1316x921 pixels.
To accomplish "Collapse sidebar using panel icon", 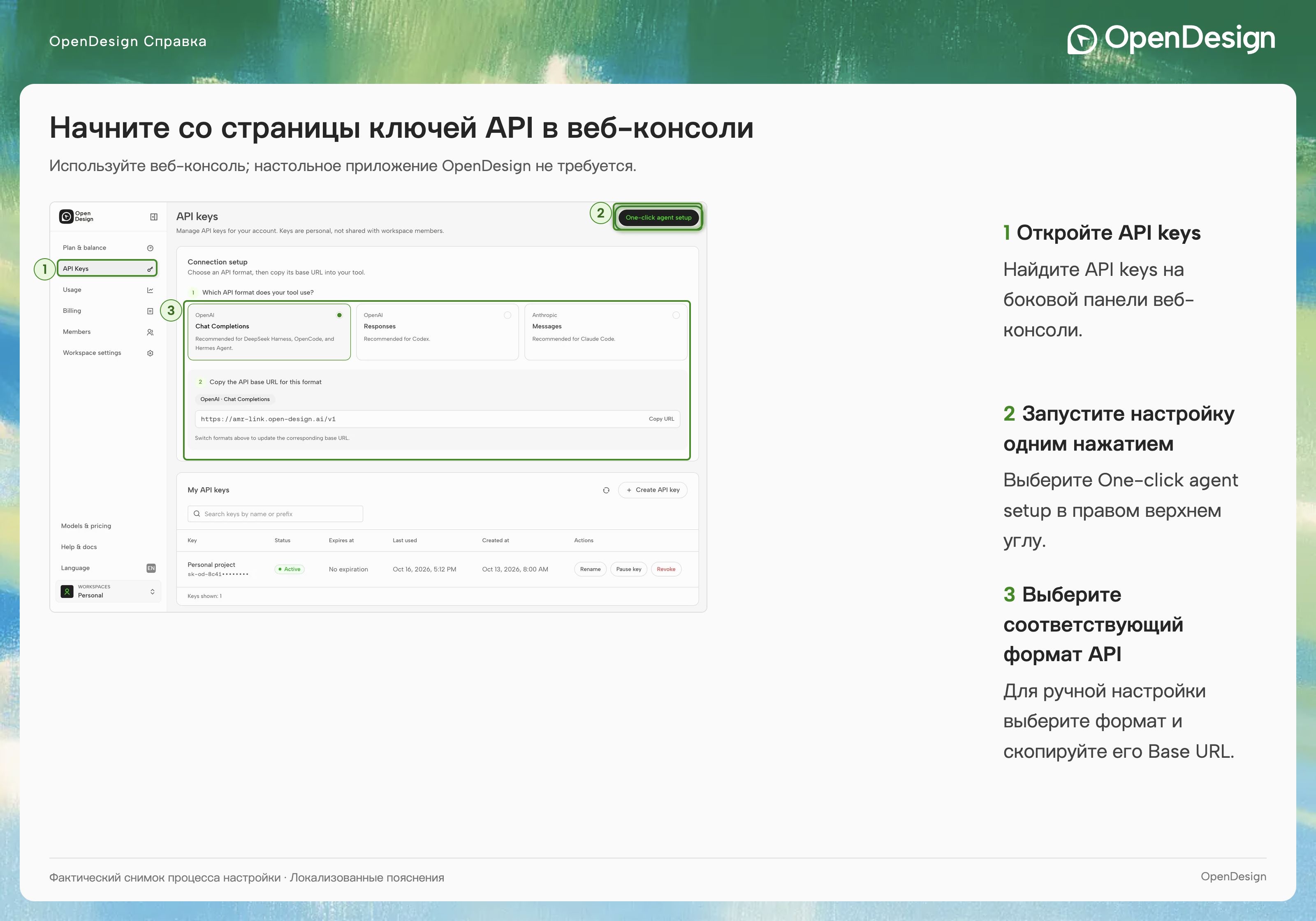I will point(154,217).
